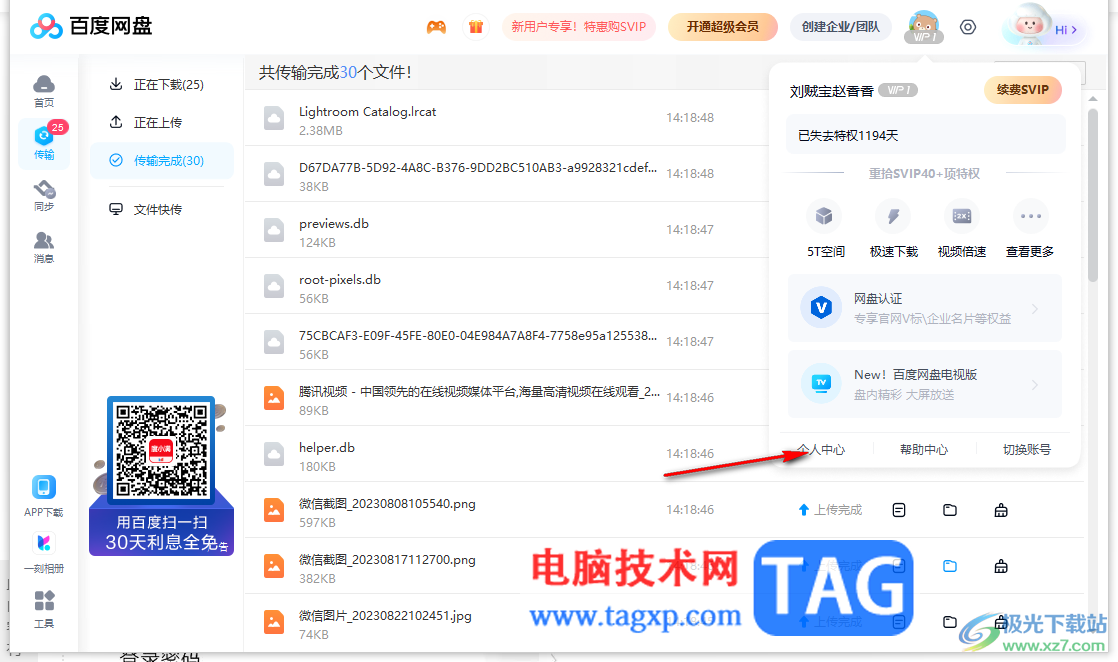Click clear record icon for 微信截图_20230817112700.png row
The image size is (1118, 662).
pyautogui.click(x=1001, y=566)
